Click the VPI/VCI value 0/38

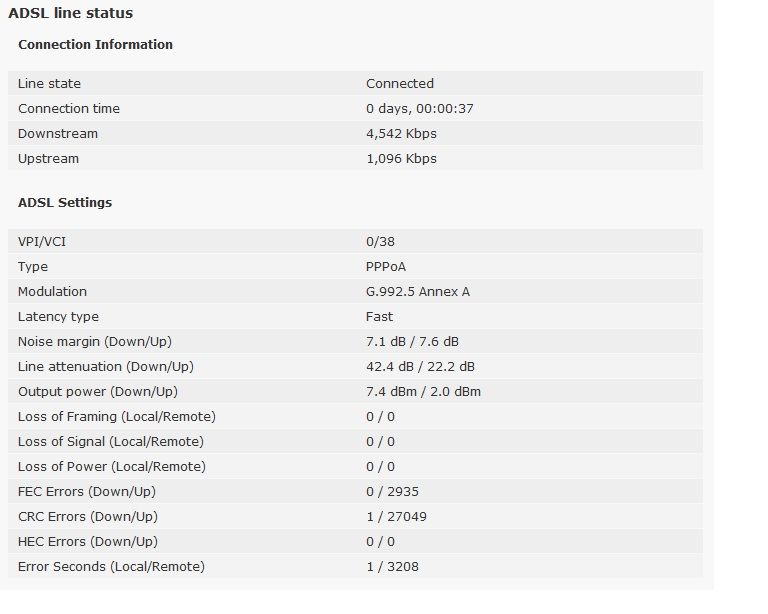[380, 242]
